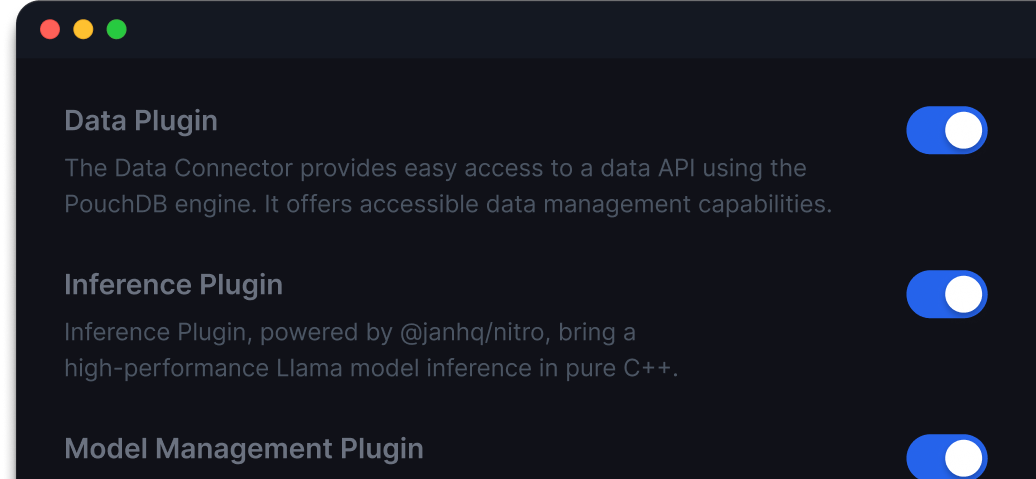Turn off the Inference Plugin switch
This screenshot has width=1036, height=479.
(946, 294)
